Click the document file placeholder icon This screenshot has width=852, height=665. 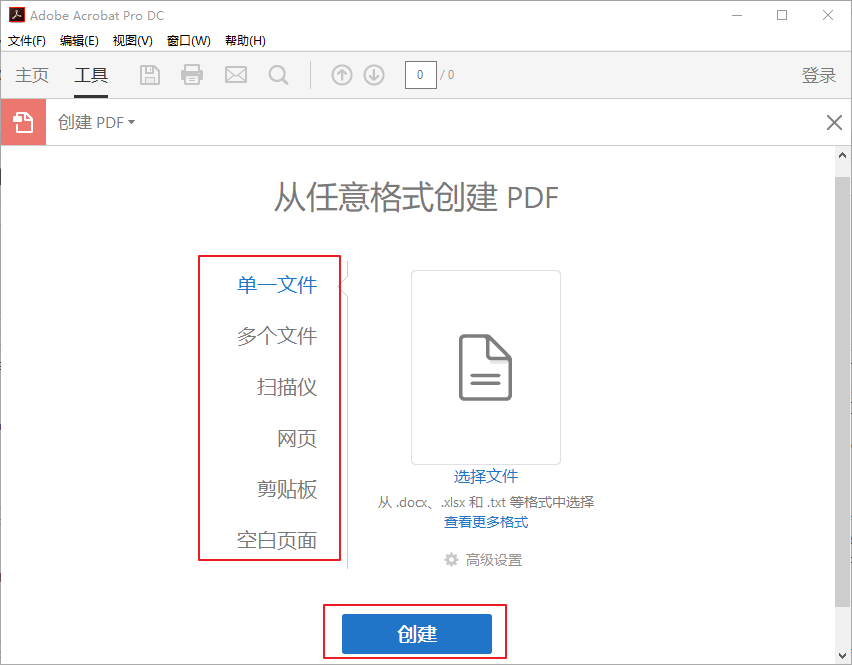coord(485,367)
